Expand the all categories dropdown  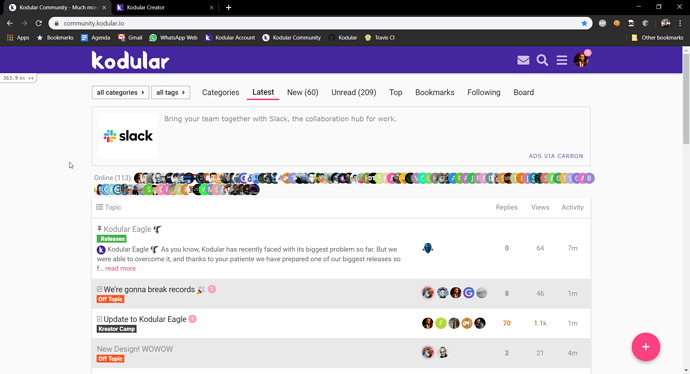click(x=121, y=92)
